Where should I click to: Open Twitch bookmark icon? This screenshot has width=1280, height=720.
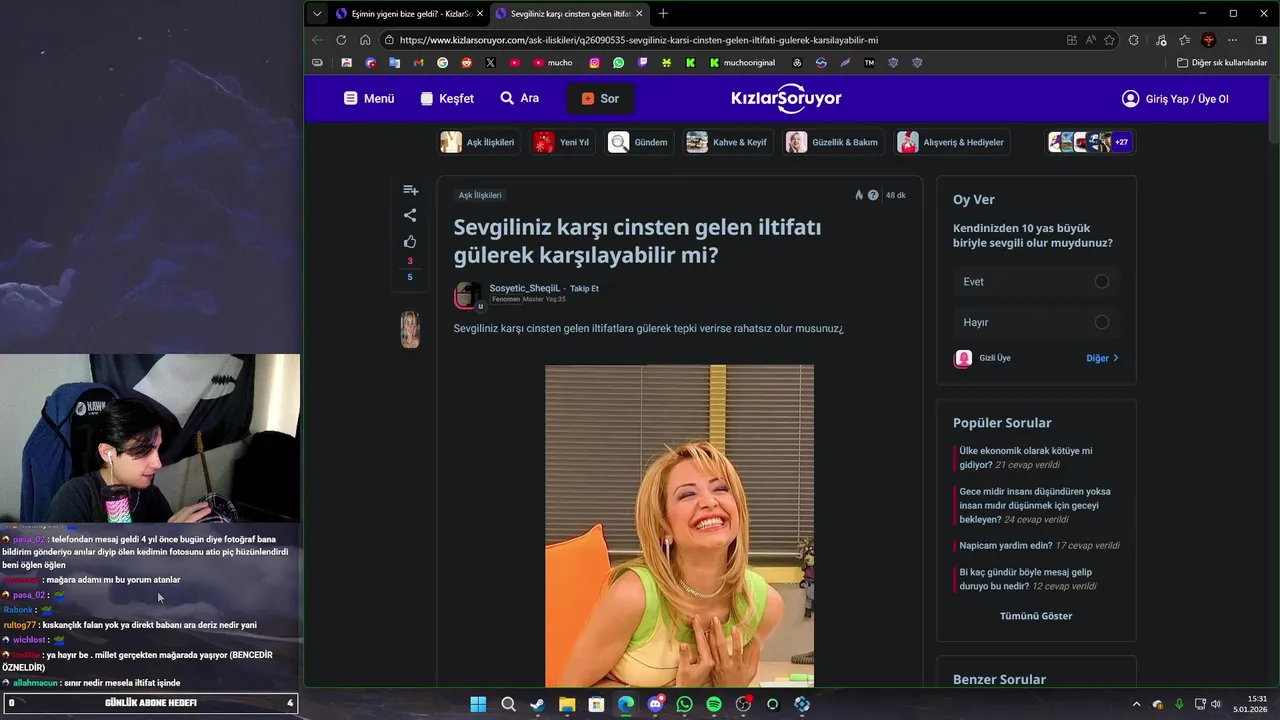642,62
